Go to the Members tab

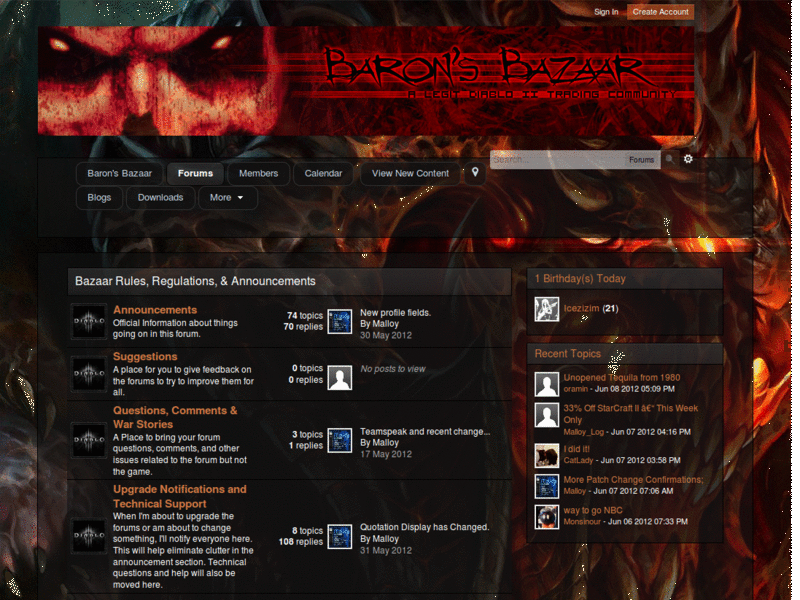click(x=259, y=173)
